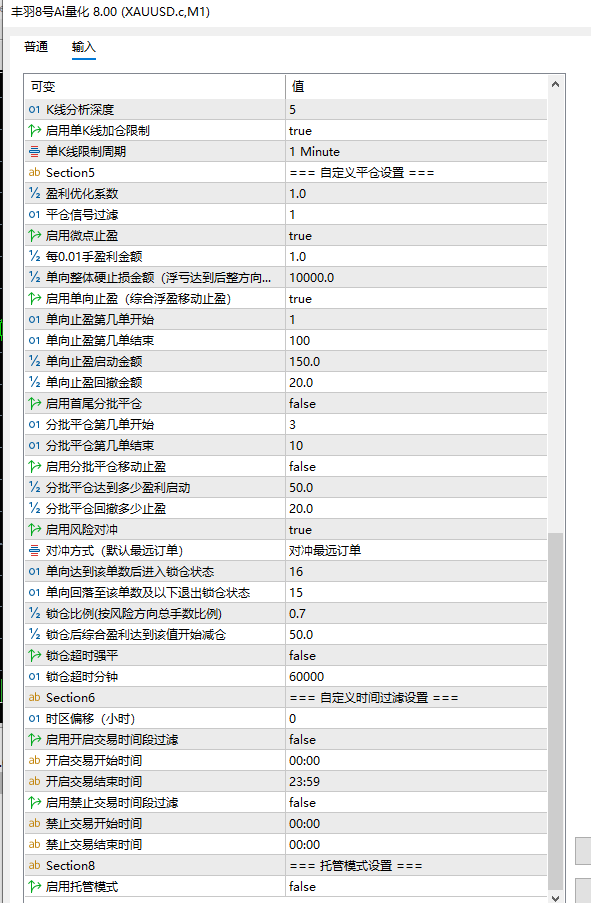
Task: Click the boolean icon beside 启用单K线加仓限制
Action: (35, 131)
